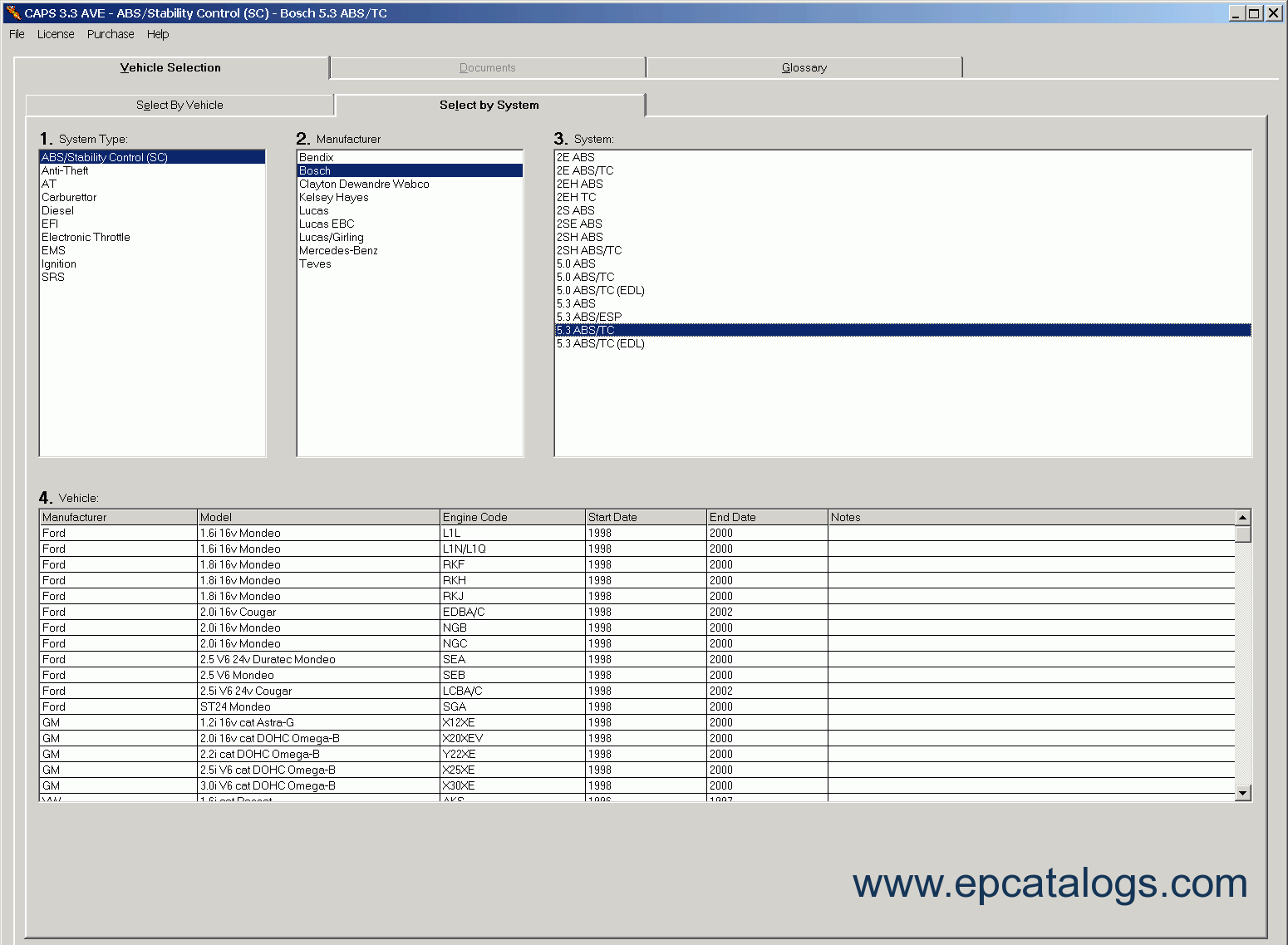Click engine code L1N/L1Q cell
Viewport: 1288px width, 945px height.
pos(513,549)
